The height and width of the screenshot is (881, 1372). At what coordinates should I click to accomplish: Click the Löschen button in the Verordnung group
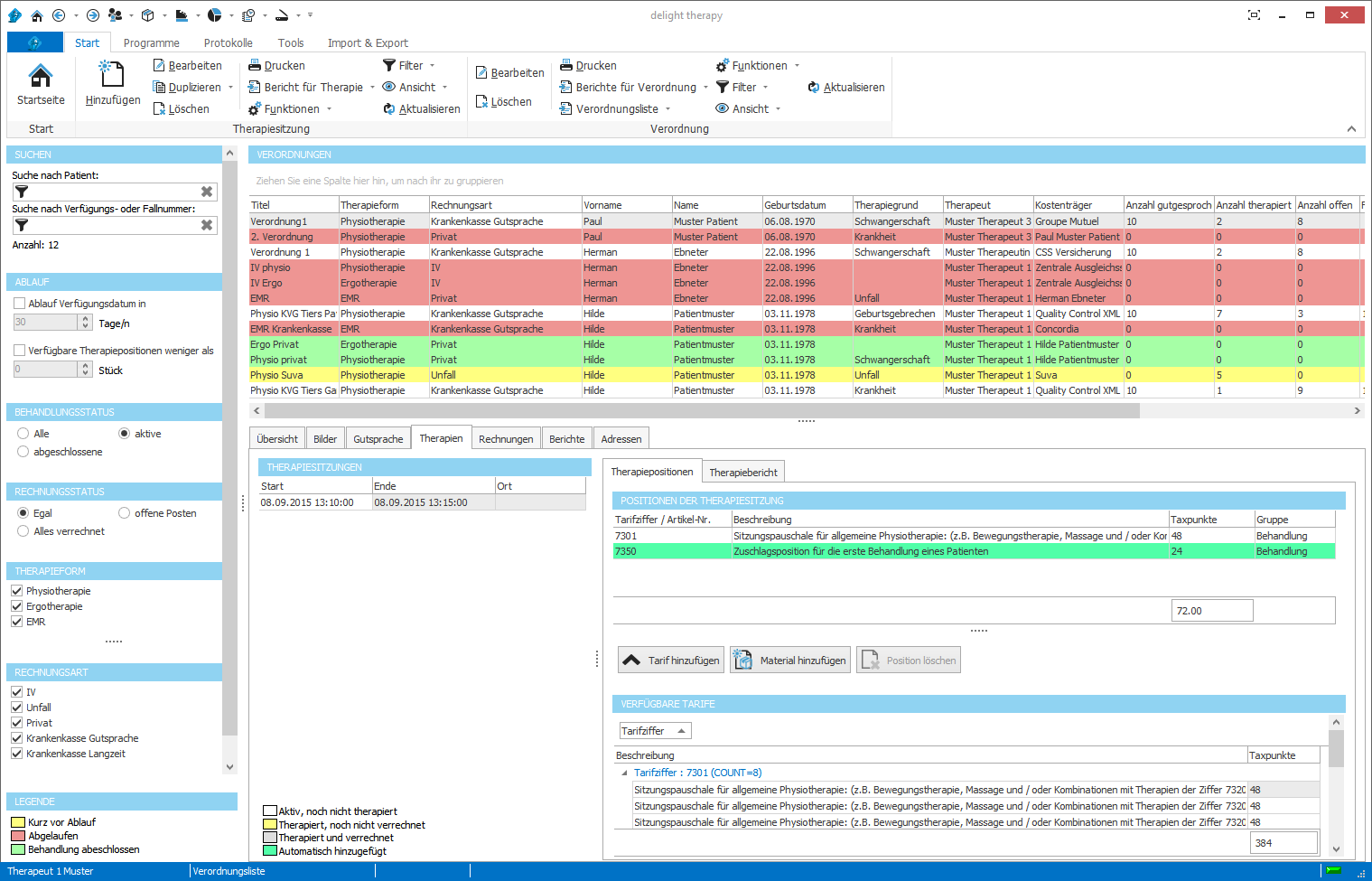pos(503,102)
